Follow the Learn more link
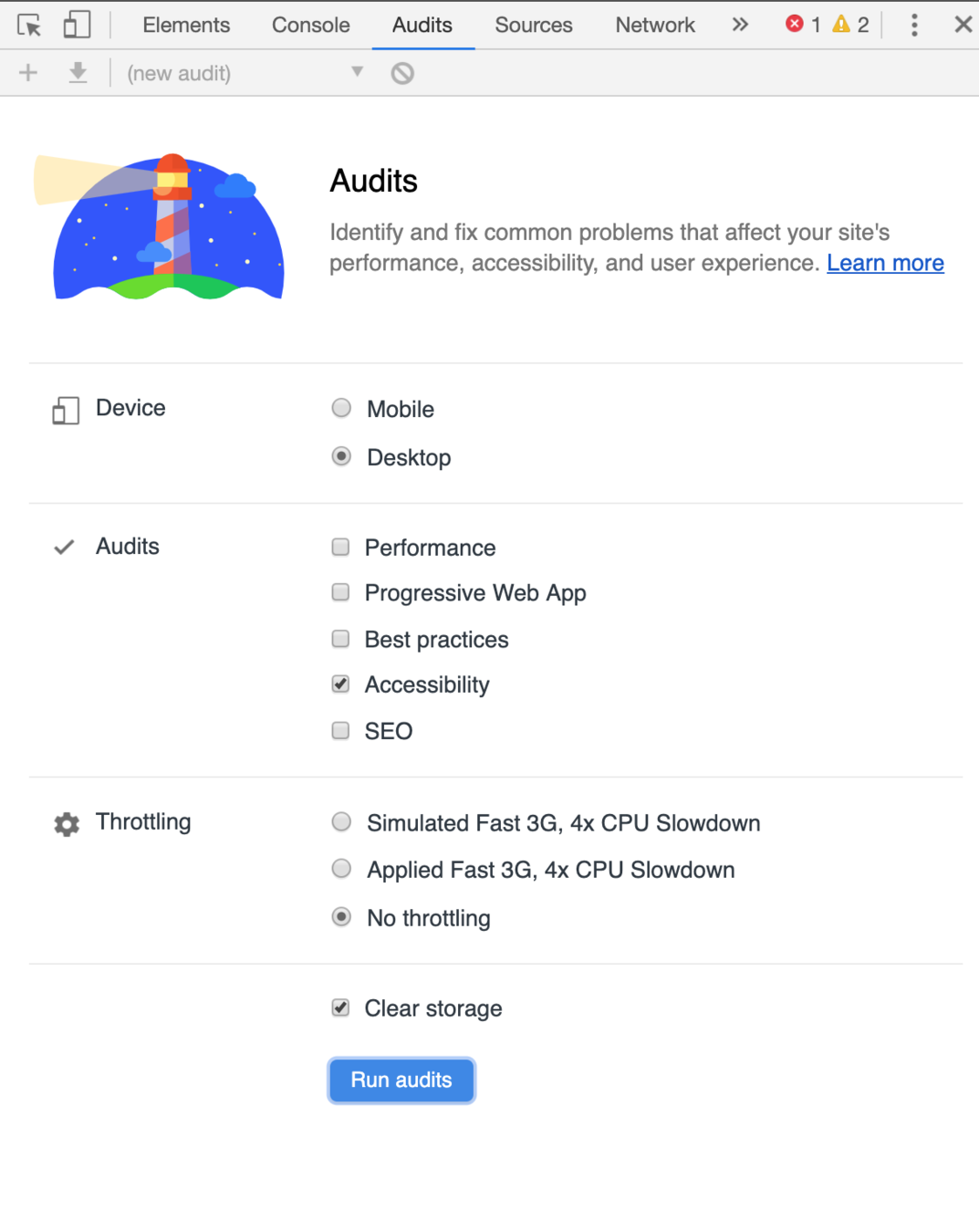 (885, 264)
